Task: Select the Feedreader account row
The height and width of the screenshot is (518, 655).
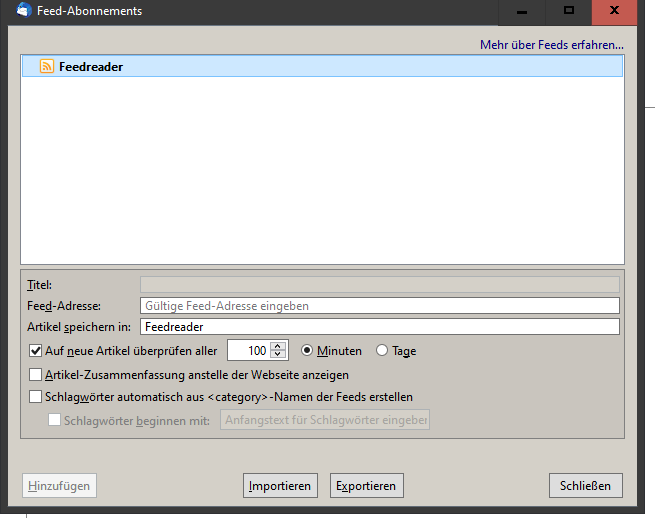Action: (322, 66)
